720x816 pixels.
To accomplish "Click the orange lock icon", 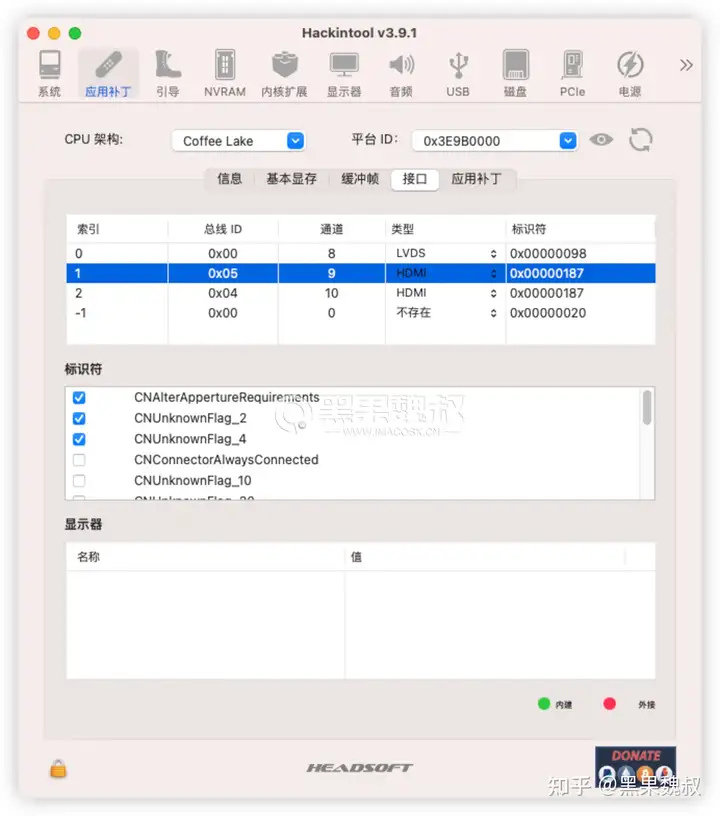I will point(58,768).
